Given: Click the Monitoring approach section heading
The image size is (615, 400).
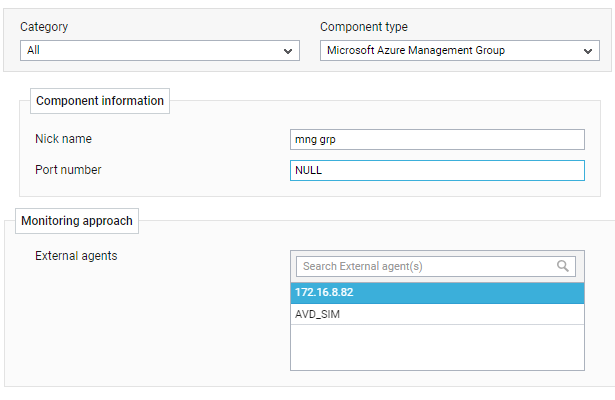Looking at the screenshot, I should pos(77,221).
